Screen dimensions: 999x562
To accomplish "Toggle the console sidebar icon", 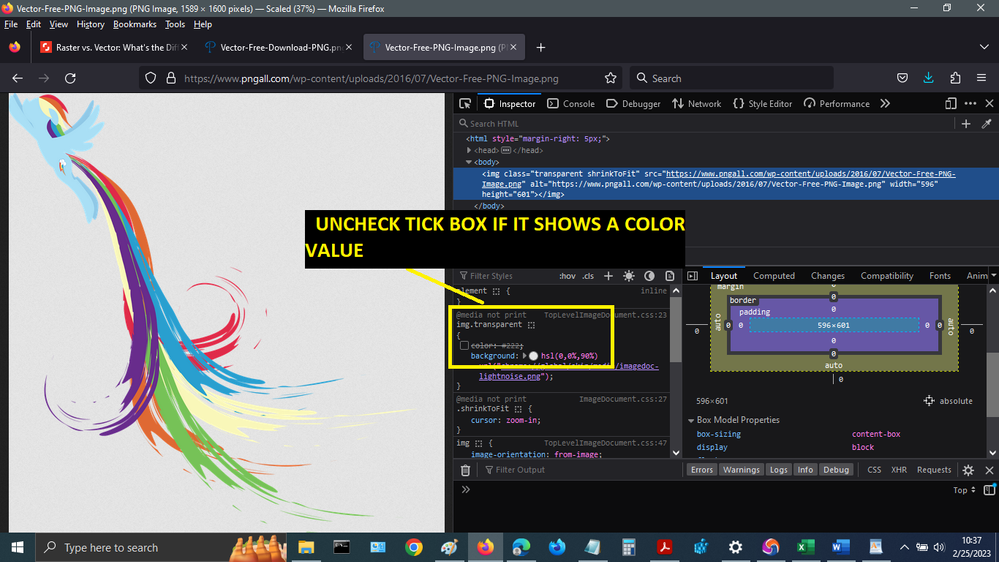I will [989, 489].
